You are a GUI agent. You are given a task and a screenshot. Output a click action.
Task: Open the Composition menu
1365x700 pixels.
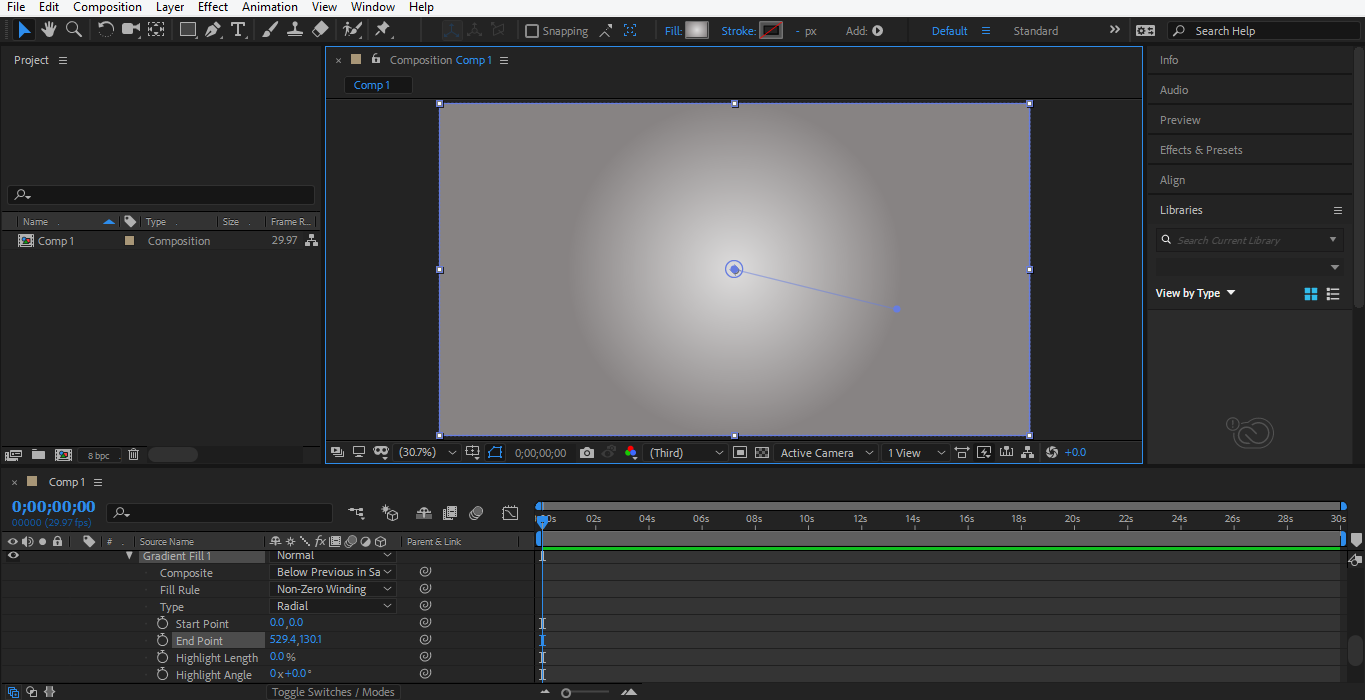(x=107, y=7)
